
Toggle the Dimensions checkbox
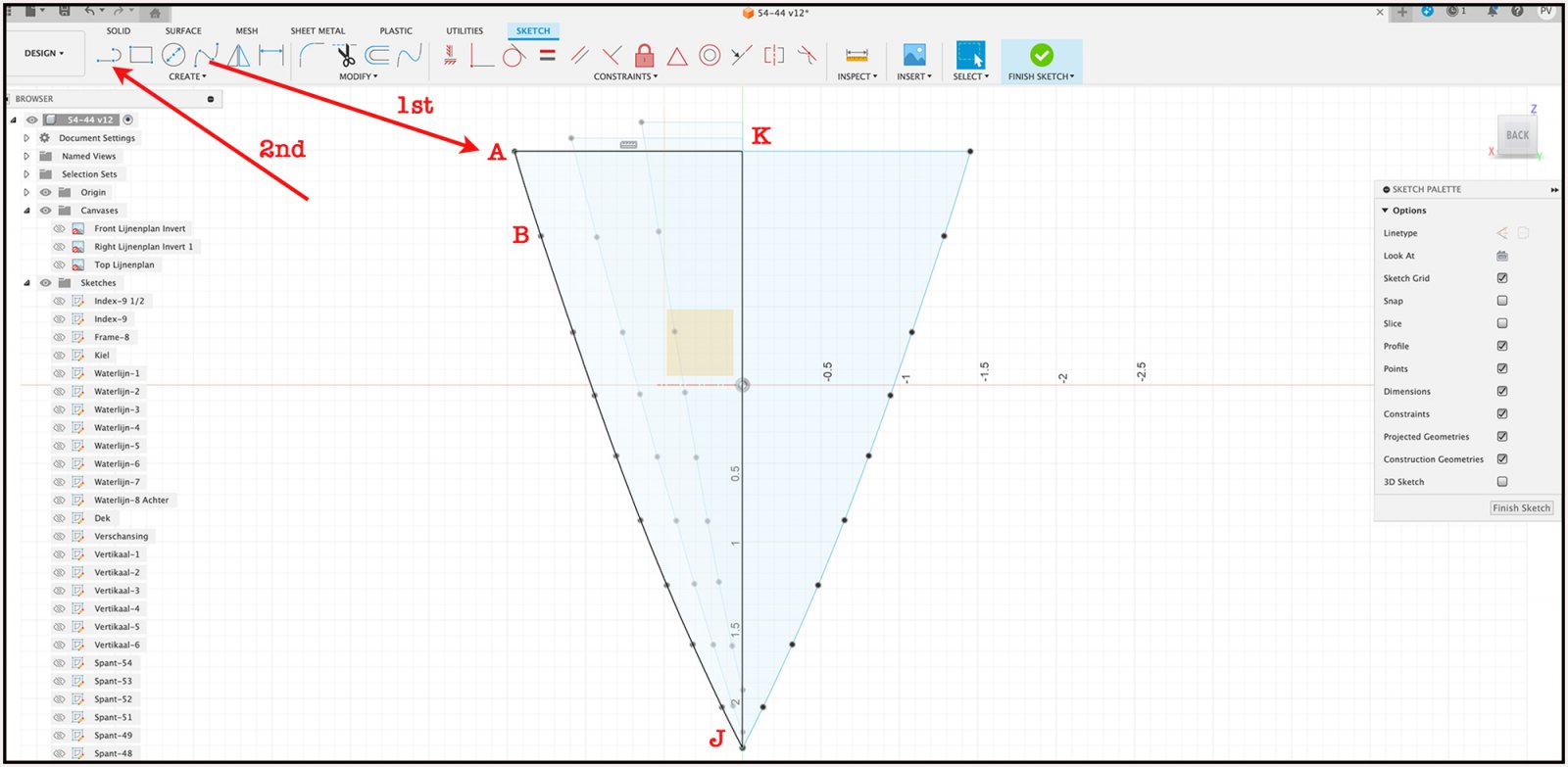tap(1502, 391)
